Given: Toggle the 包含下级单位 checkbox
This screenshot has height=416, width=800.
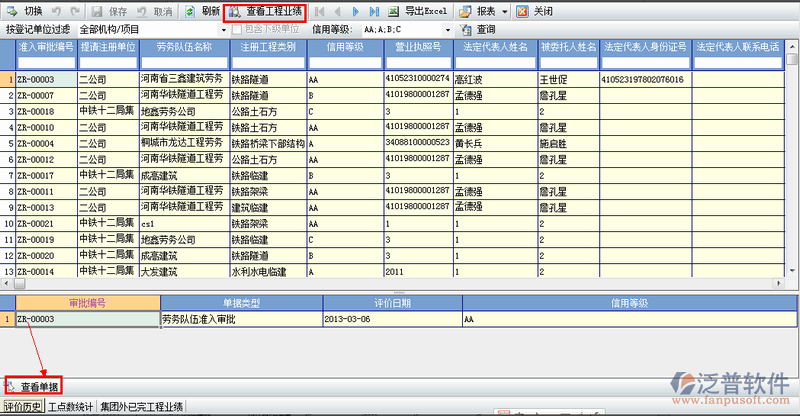Looking at the screenshot, I should (237, 30).
